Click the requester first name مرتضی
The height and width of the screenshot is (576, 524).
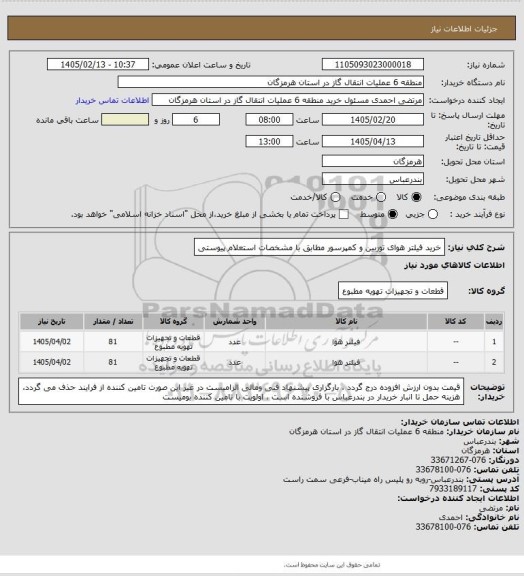pos(491,508)
